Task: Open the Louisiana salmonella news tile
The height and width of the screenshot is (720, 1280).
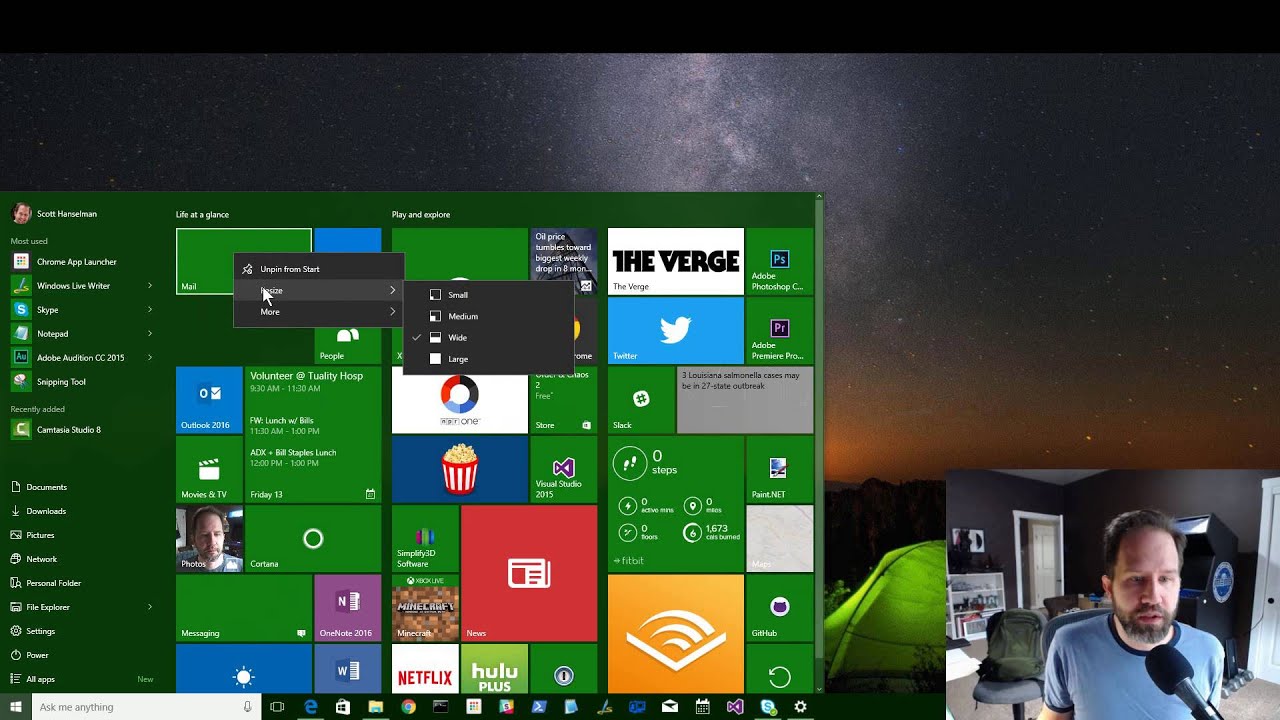Action: tap(746, 400)
